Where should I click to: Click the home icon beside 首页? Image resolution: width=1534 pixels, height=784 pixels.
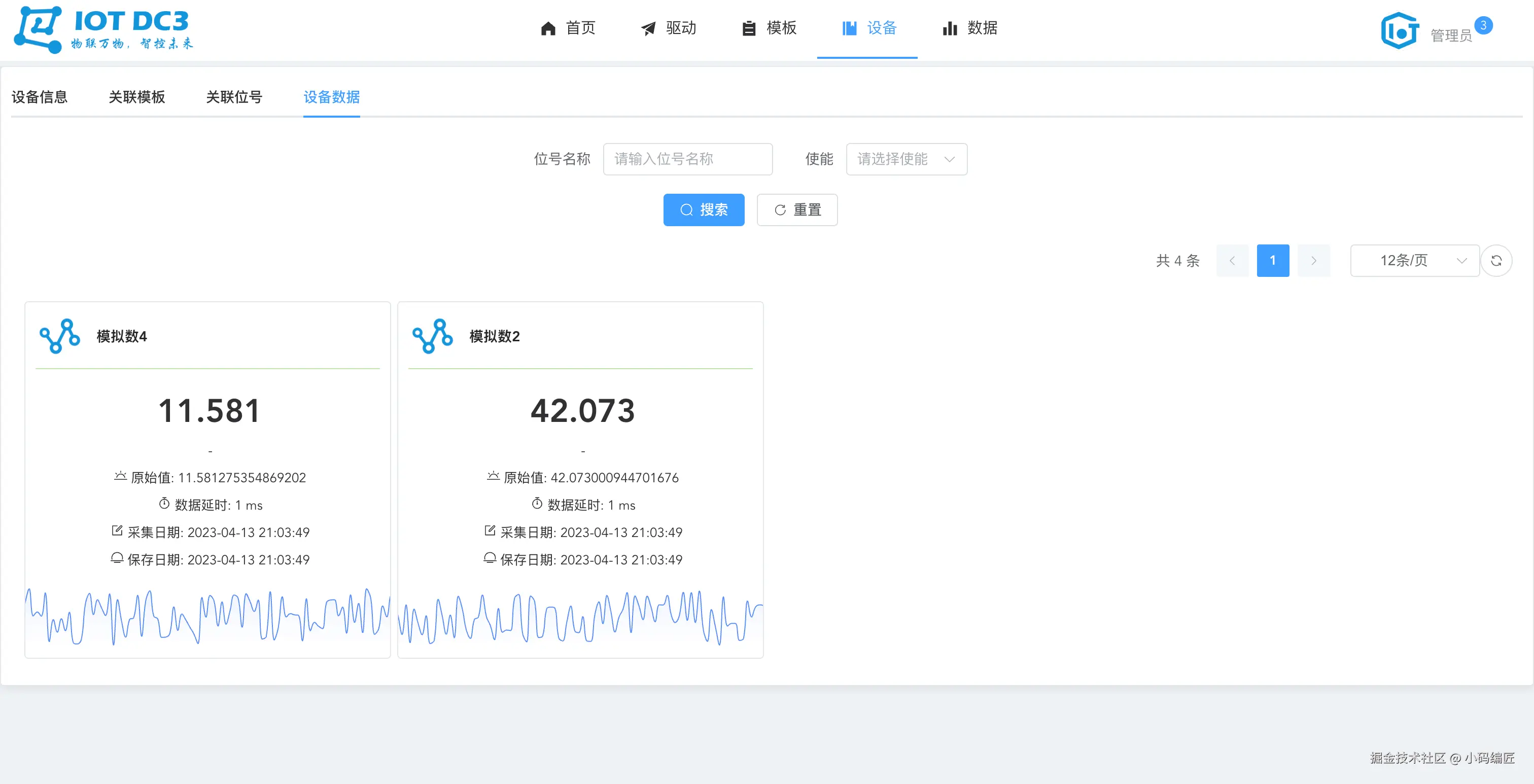[x=548, y=28]
